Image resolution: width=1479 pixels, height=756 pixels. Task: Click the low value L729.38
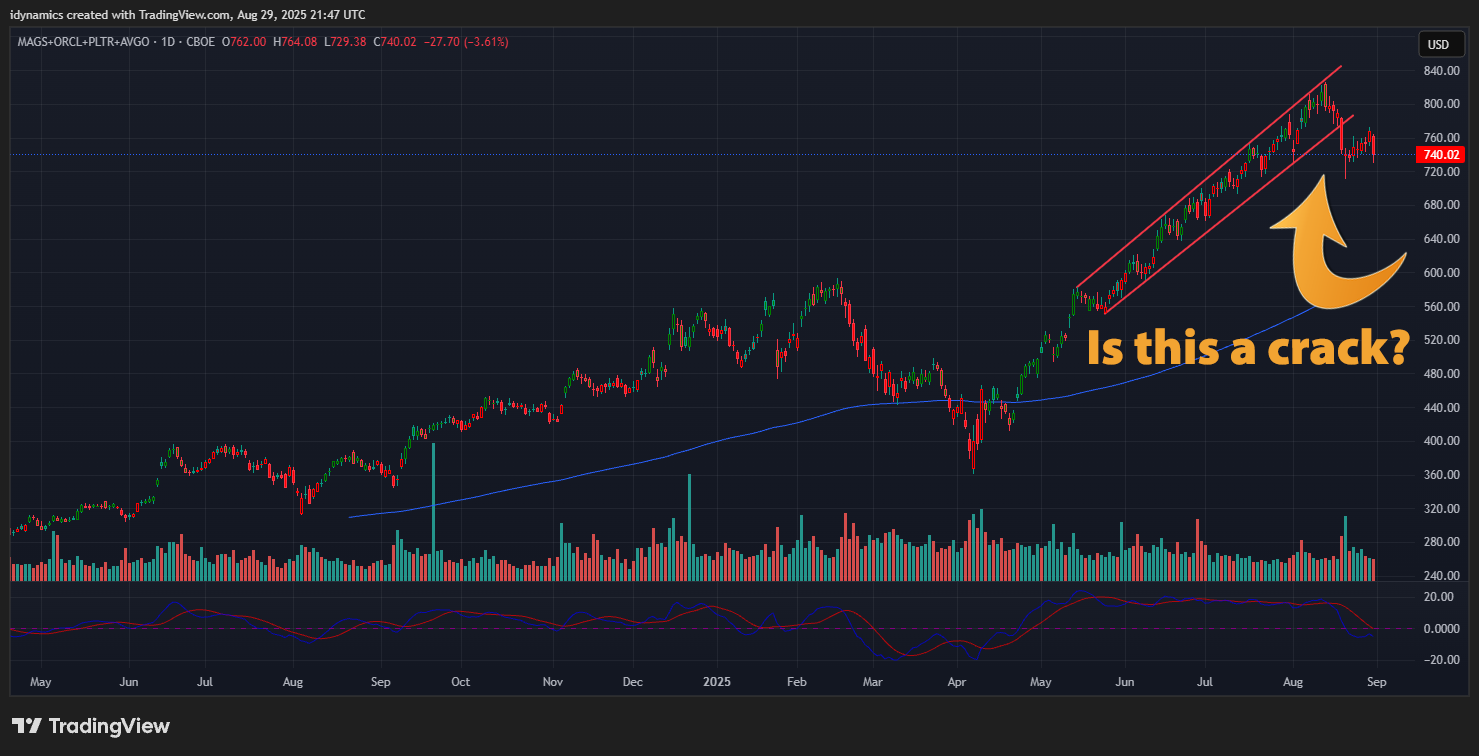coord(345,42)
